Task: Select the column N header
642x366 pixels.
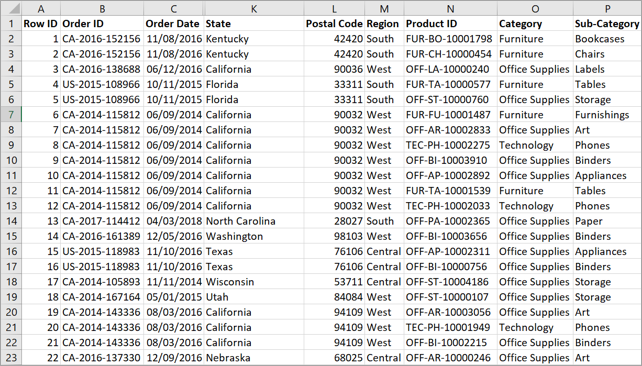Action: pyautogui.click(x=450, y=9)
